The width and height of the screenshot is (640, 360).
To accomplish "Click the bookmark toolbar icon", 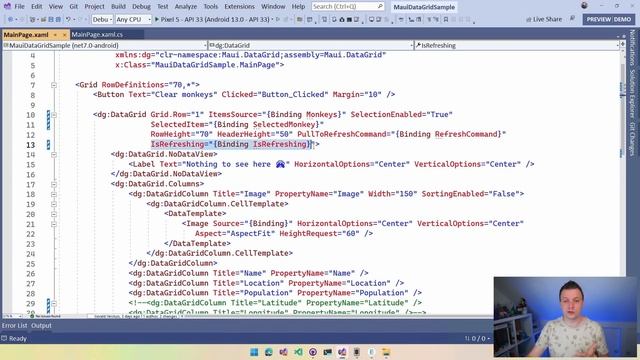I will (446, 19).
